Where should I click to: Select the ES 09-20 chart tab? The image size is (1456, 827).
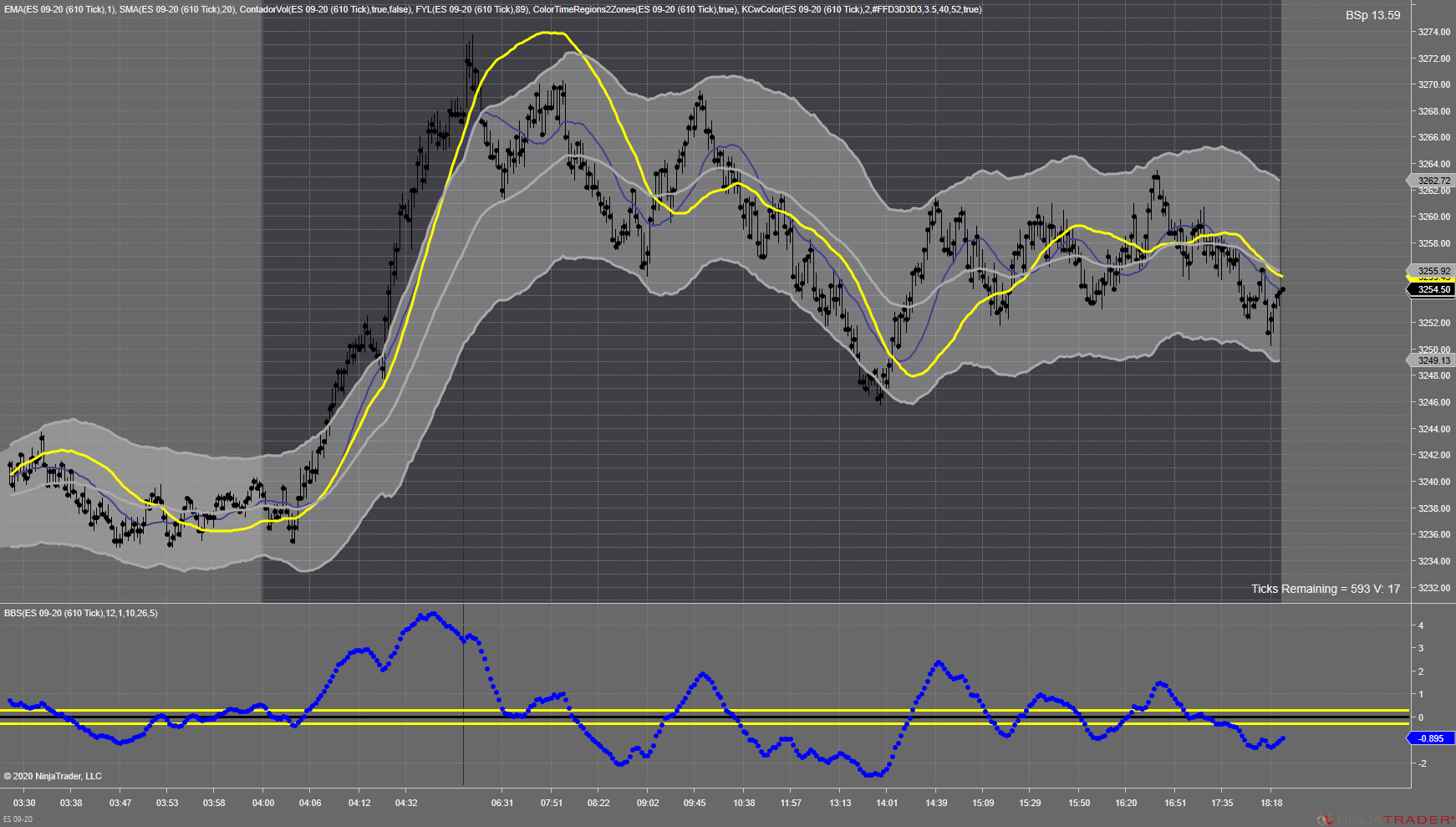(18, 819)
